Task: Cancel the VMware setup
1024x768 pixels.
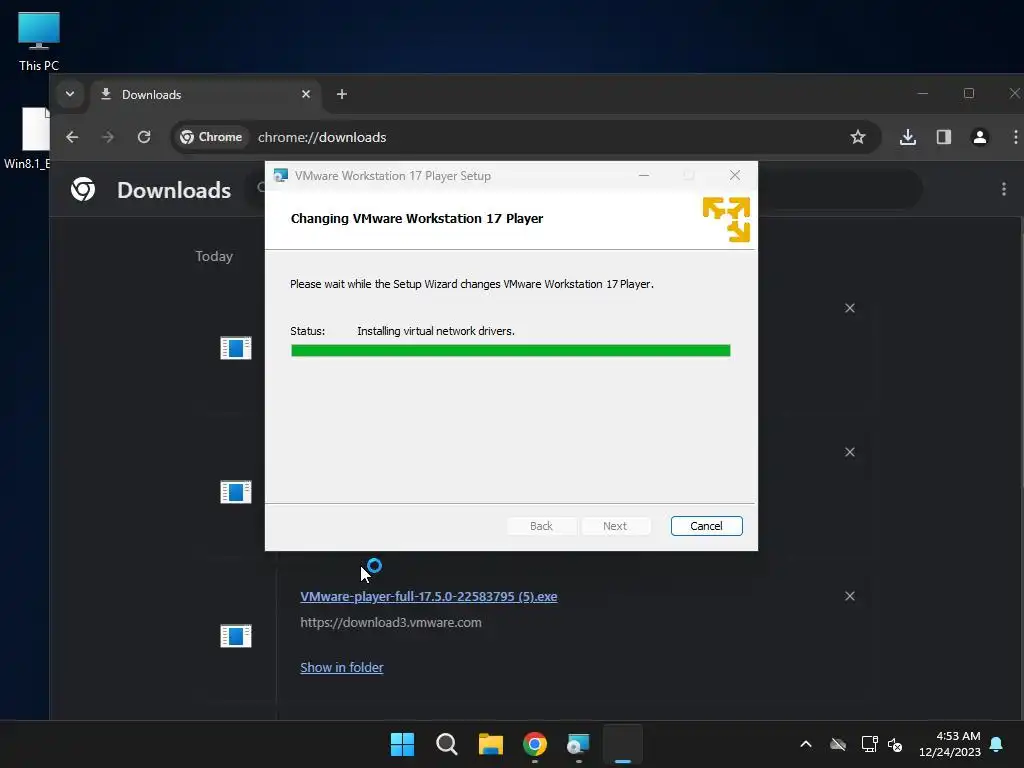Action: pyautogui.click(x=707, y=526)
